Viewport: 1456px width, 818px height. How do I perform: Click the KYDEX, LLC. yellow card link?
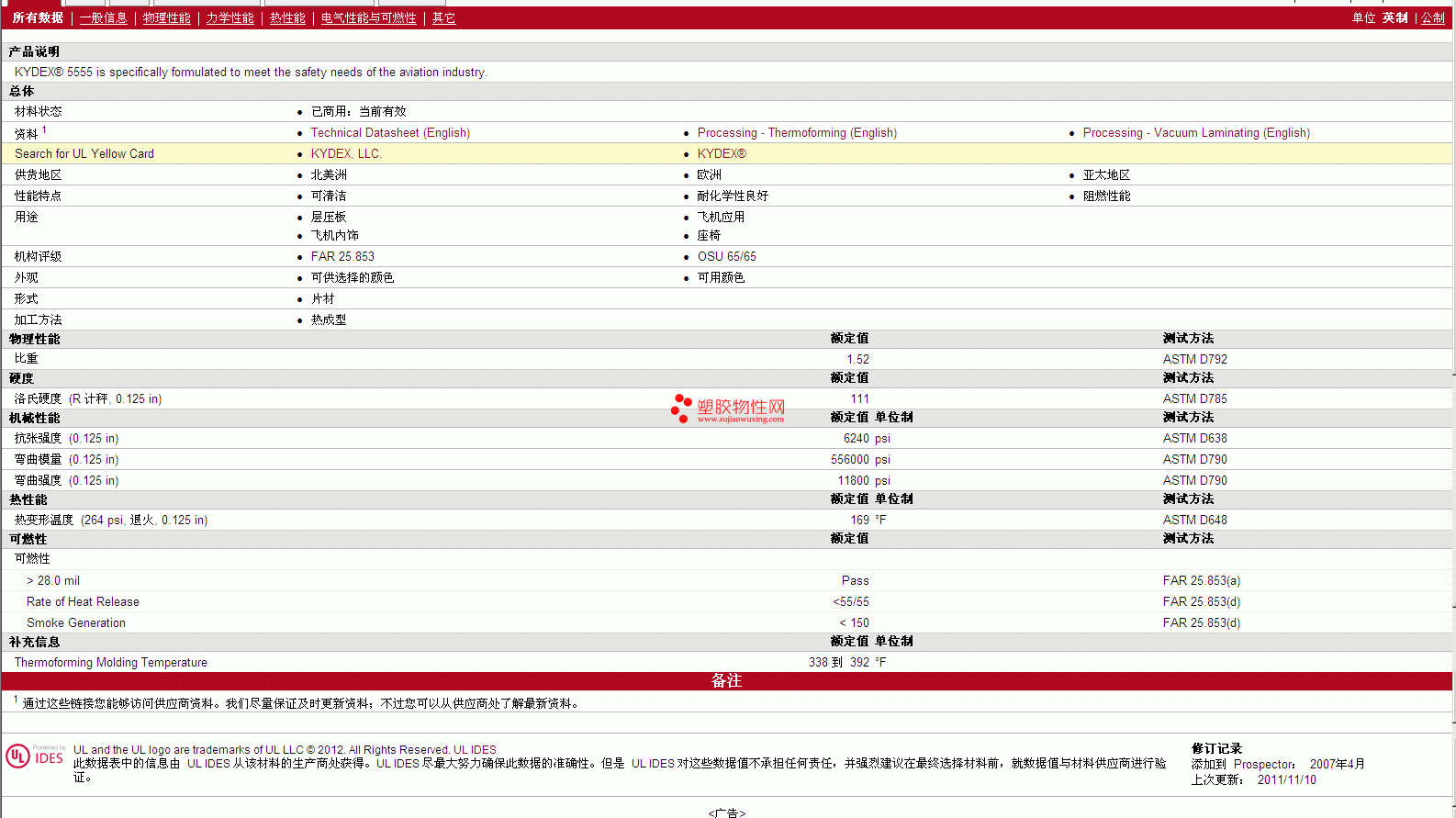click(x=346, y=153)
